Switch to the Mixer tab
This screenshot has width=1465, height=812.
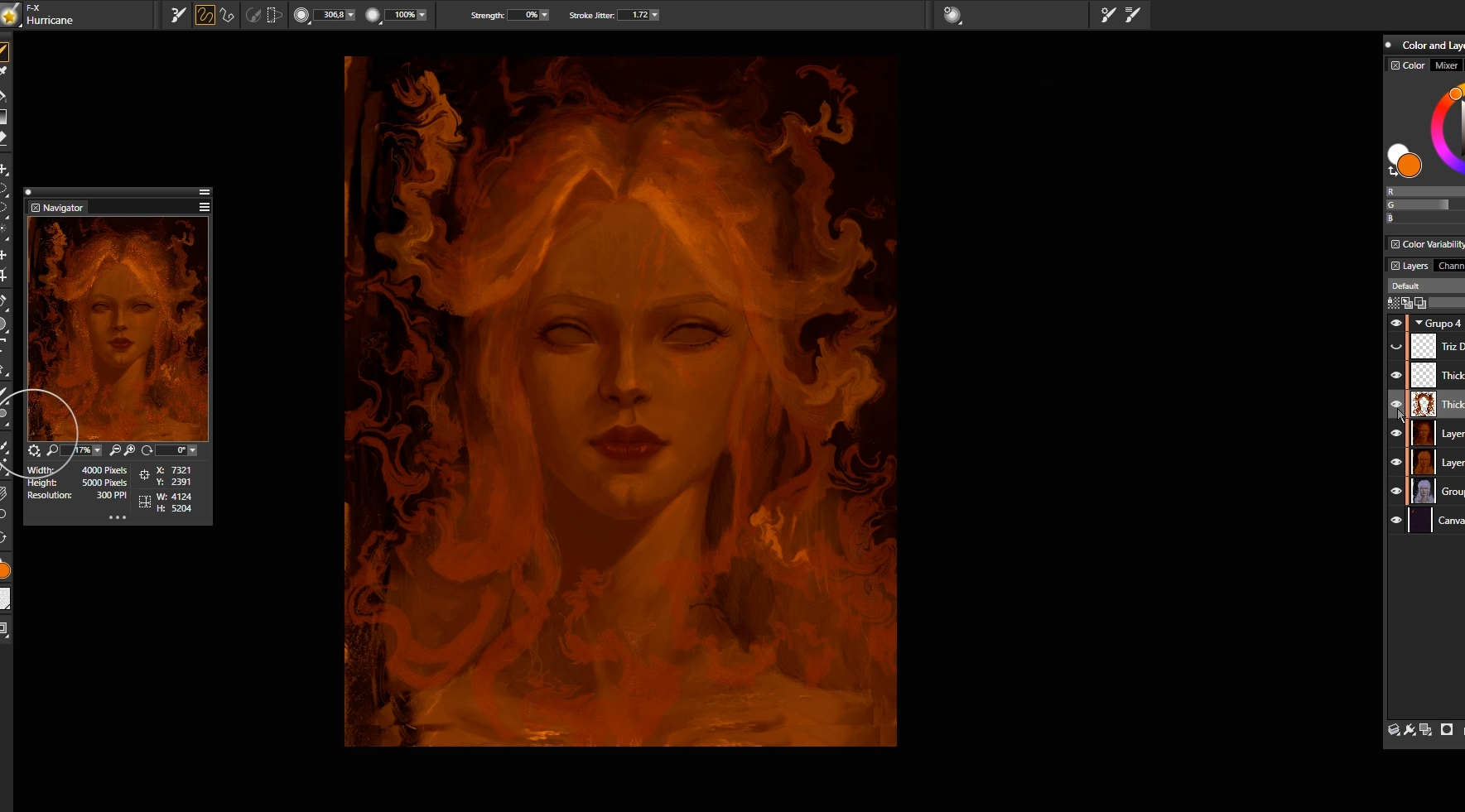[x=1446, y=65]
